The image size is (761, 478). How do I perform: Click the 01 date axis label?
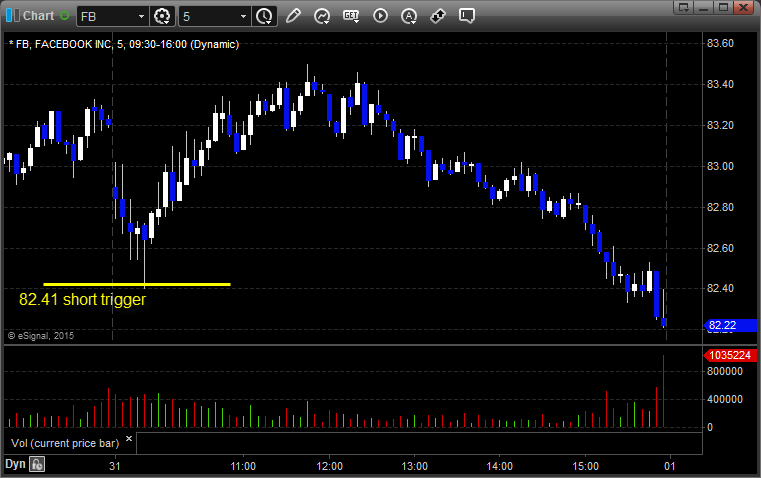670,466
